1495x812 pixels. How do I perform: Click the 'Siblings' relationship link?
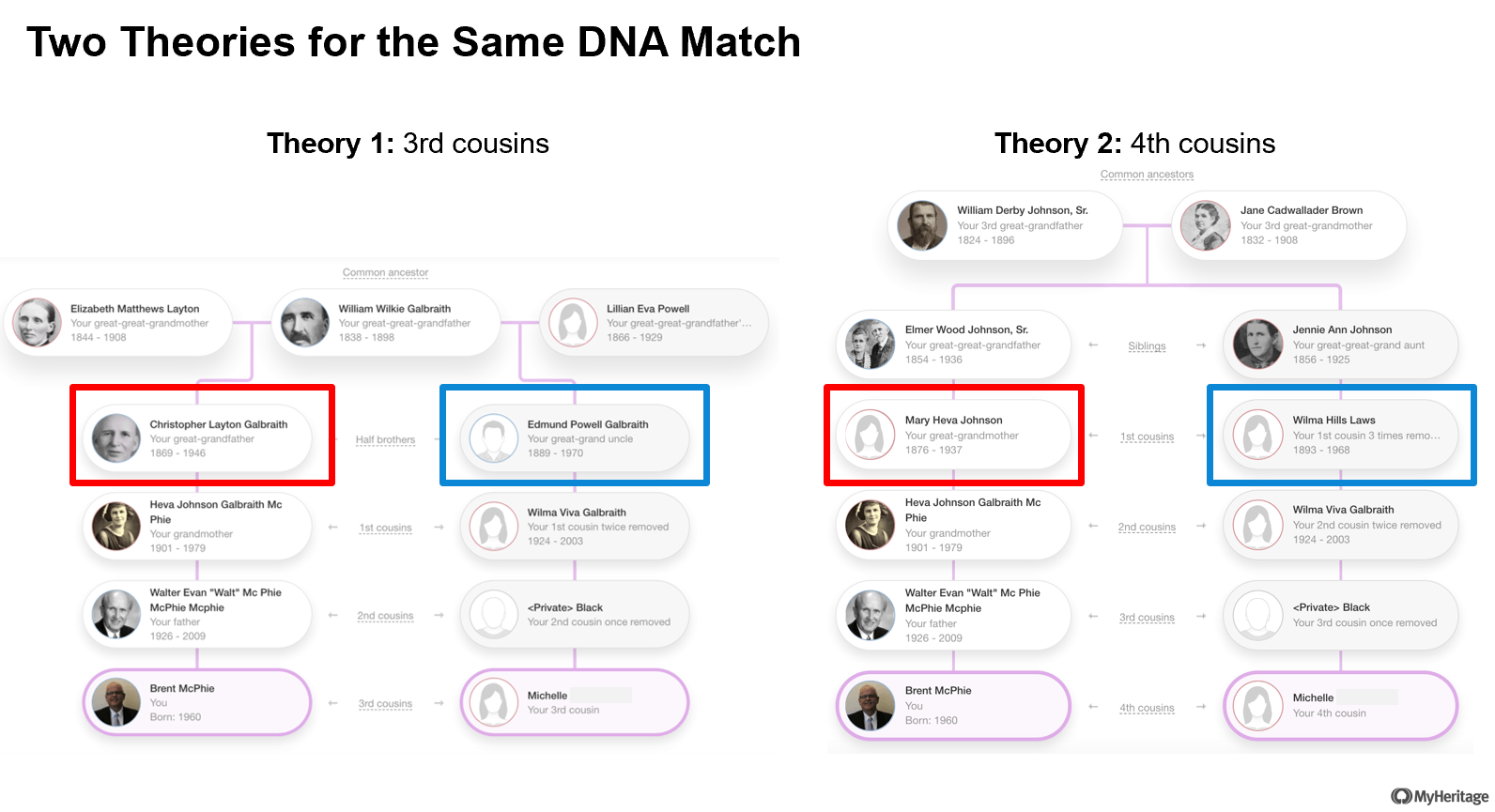click(1147, 346)
